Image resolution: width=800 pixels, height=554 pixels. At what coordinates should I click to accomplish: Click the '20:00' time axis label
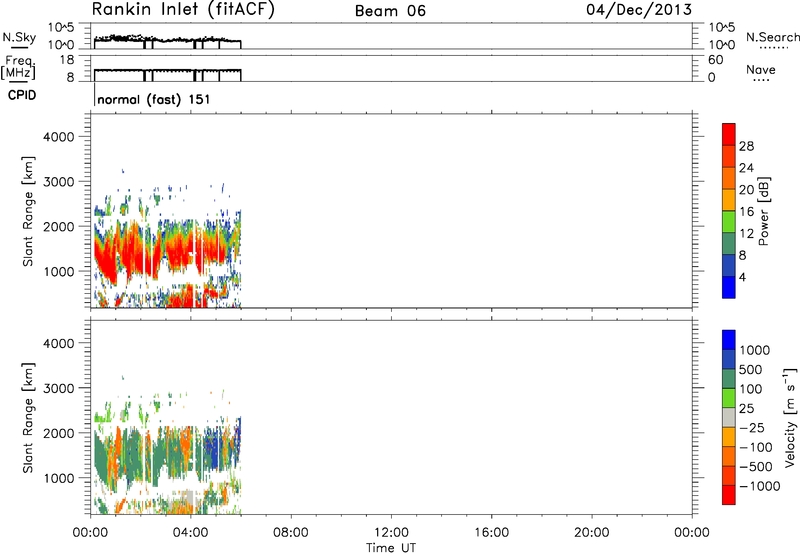(x=591, y=533)
